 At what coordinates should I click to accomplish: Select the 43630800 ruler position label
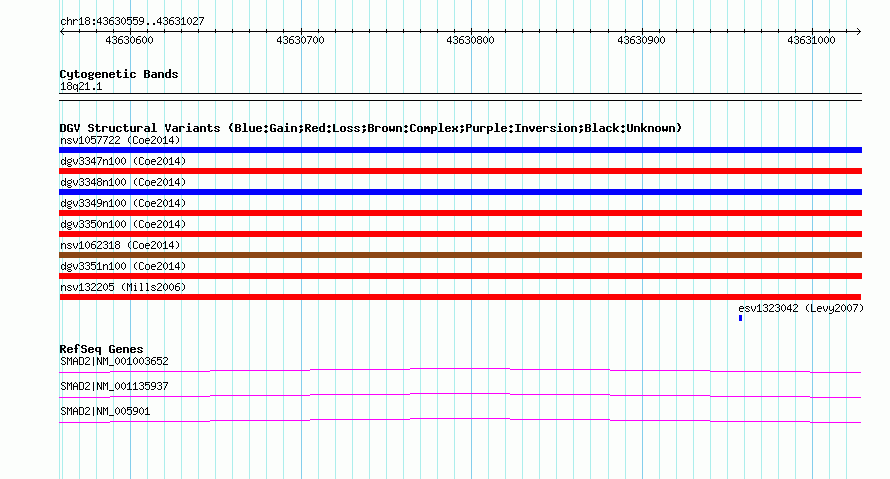pos(471,40)
